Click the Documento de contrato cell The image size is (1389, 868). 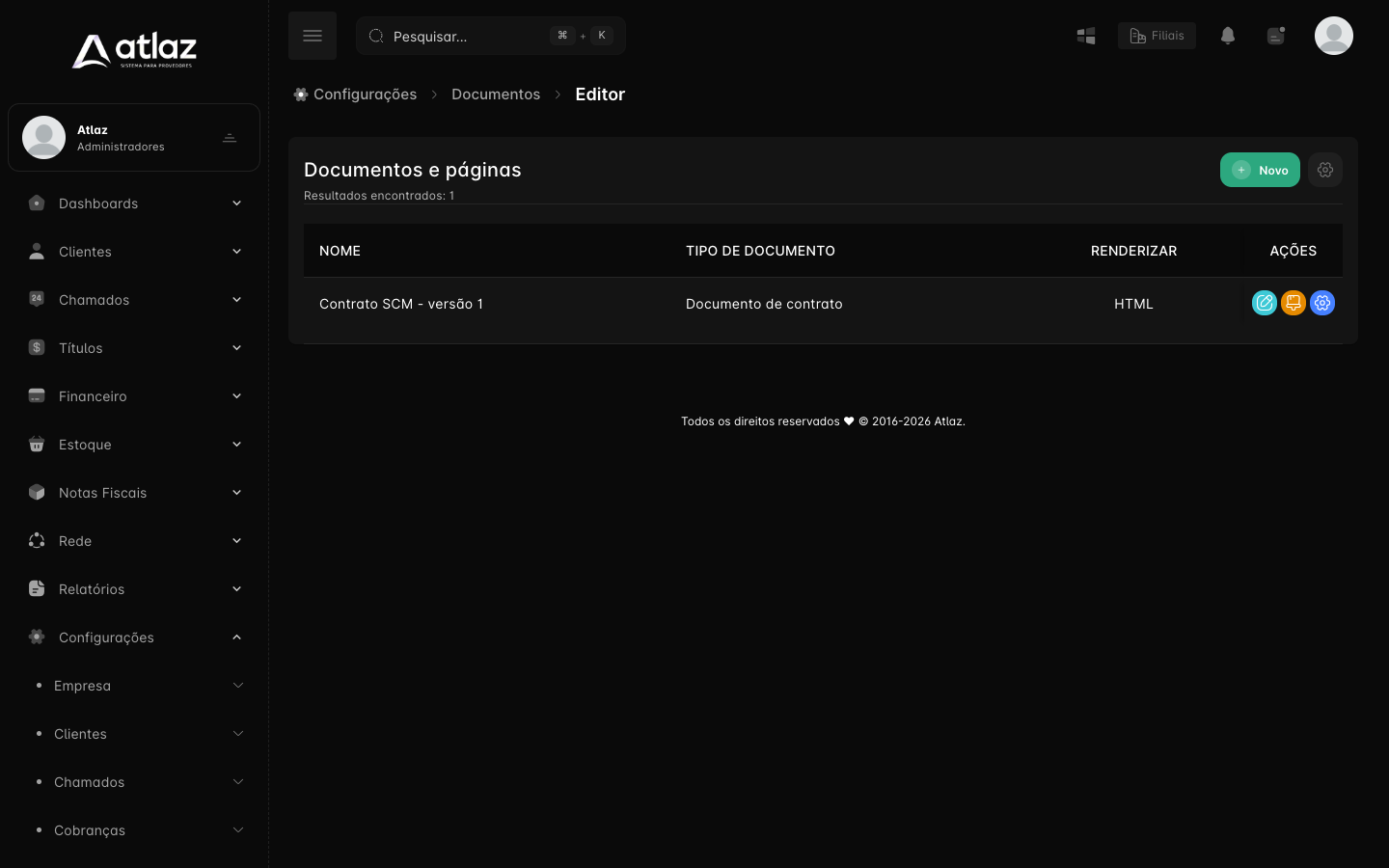tap(764, 304)
